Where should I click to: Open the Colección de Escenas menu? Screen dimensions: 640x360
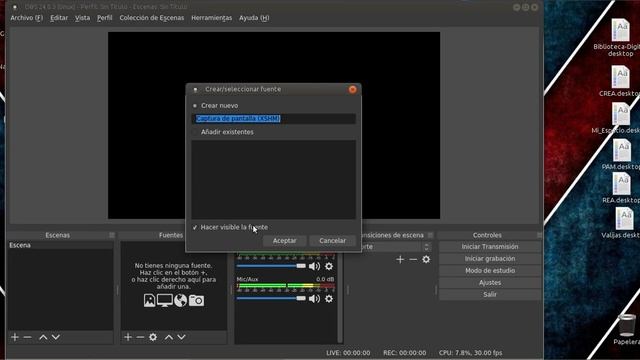(x=152, y=18)
